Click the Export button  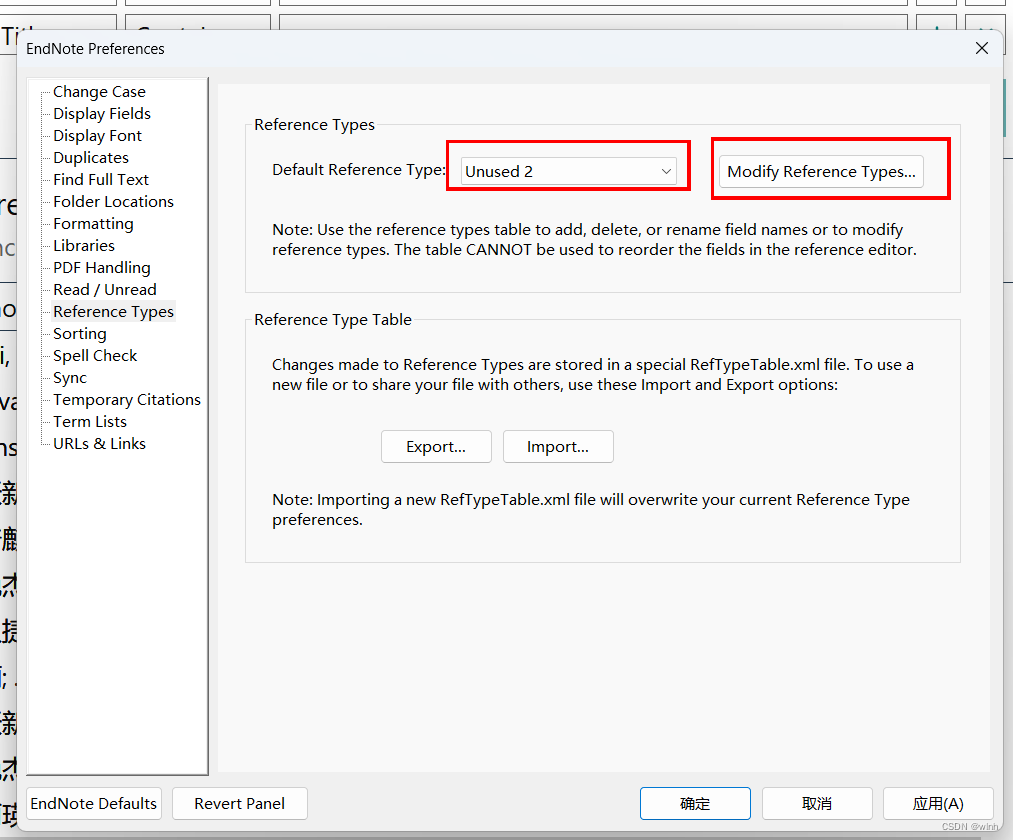pyautogui.click(x=436, y=446)
